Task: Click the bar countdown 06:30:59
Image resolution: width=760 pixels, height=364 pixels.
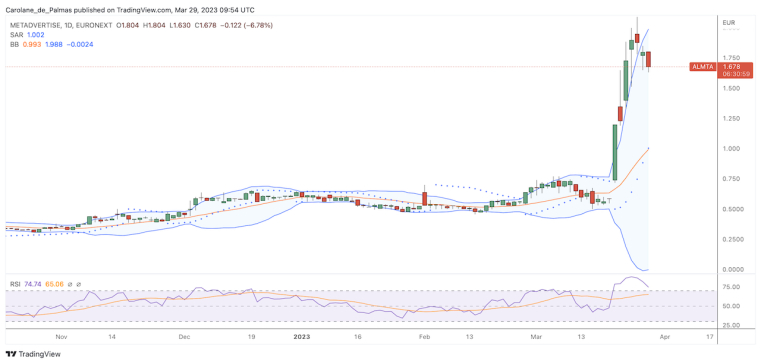Action: pyautogui.click(x=736, y=74)
